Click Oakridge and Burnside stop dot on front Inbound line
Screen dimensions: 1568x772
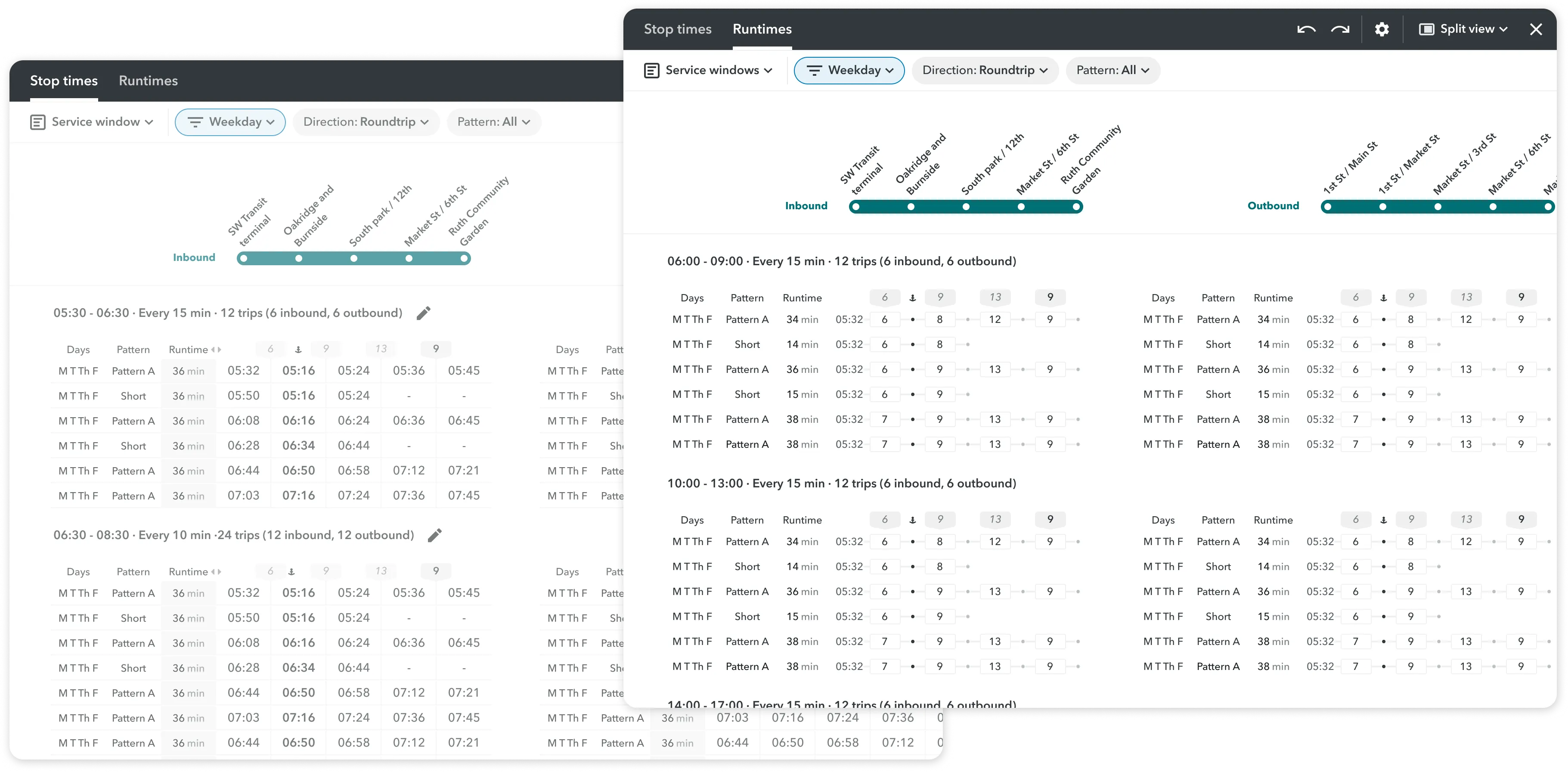pos(911,206)
